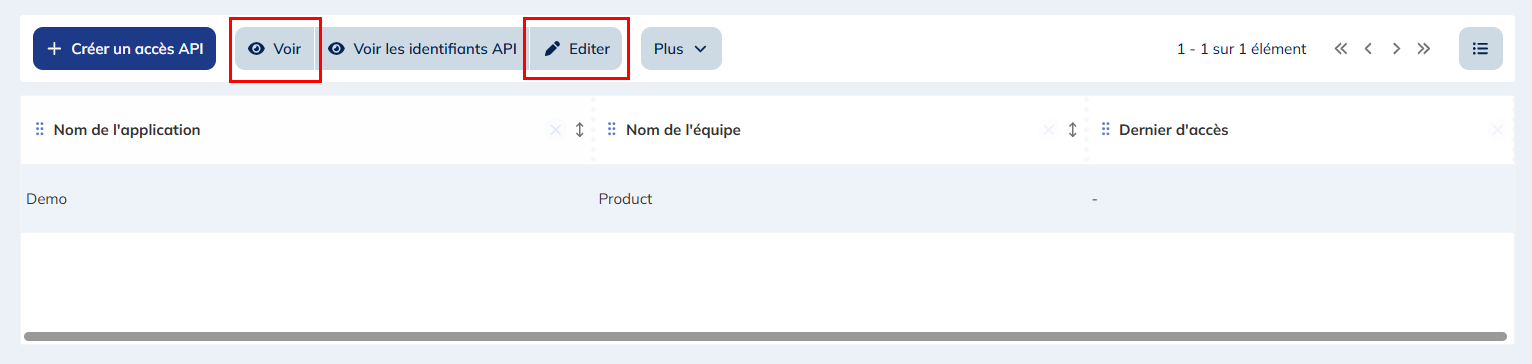
Task: Go to first page using double-left chevron
Action: coord(1341,48)
